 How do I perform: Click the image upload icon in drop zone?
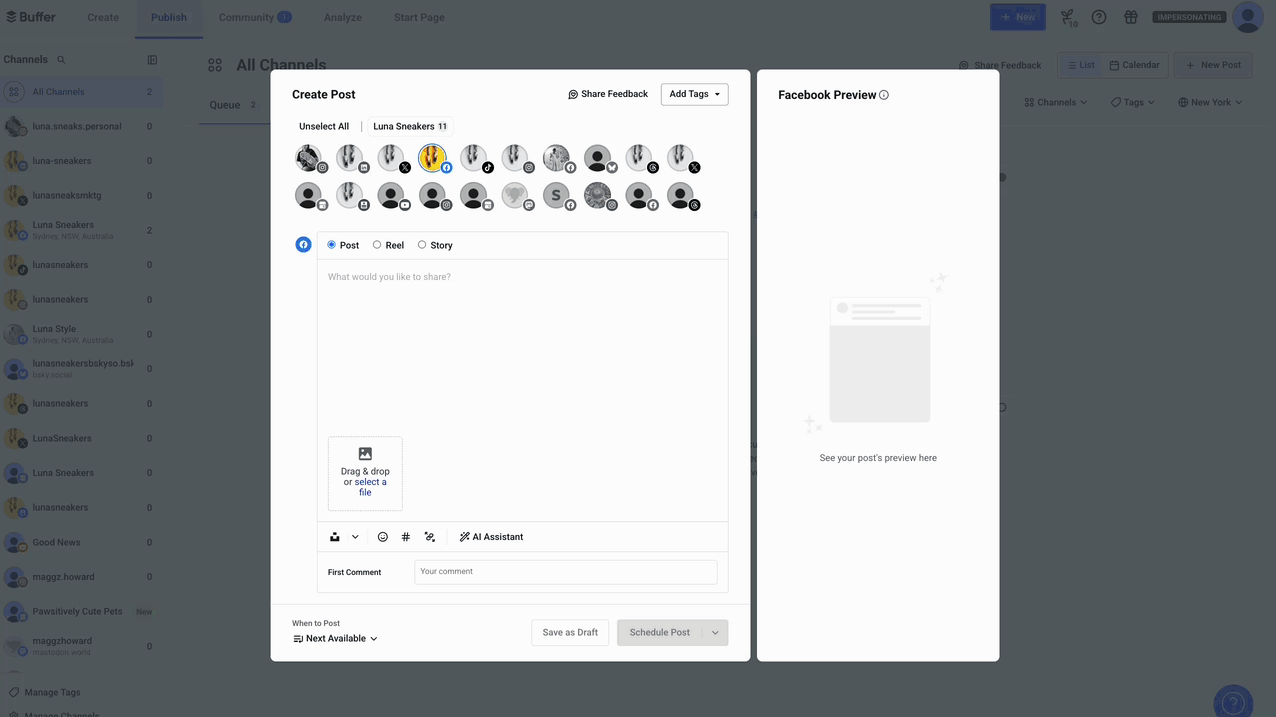(x=365, y=454)
